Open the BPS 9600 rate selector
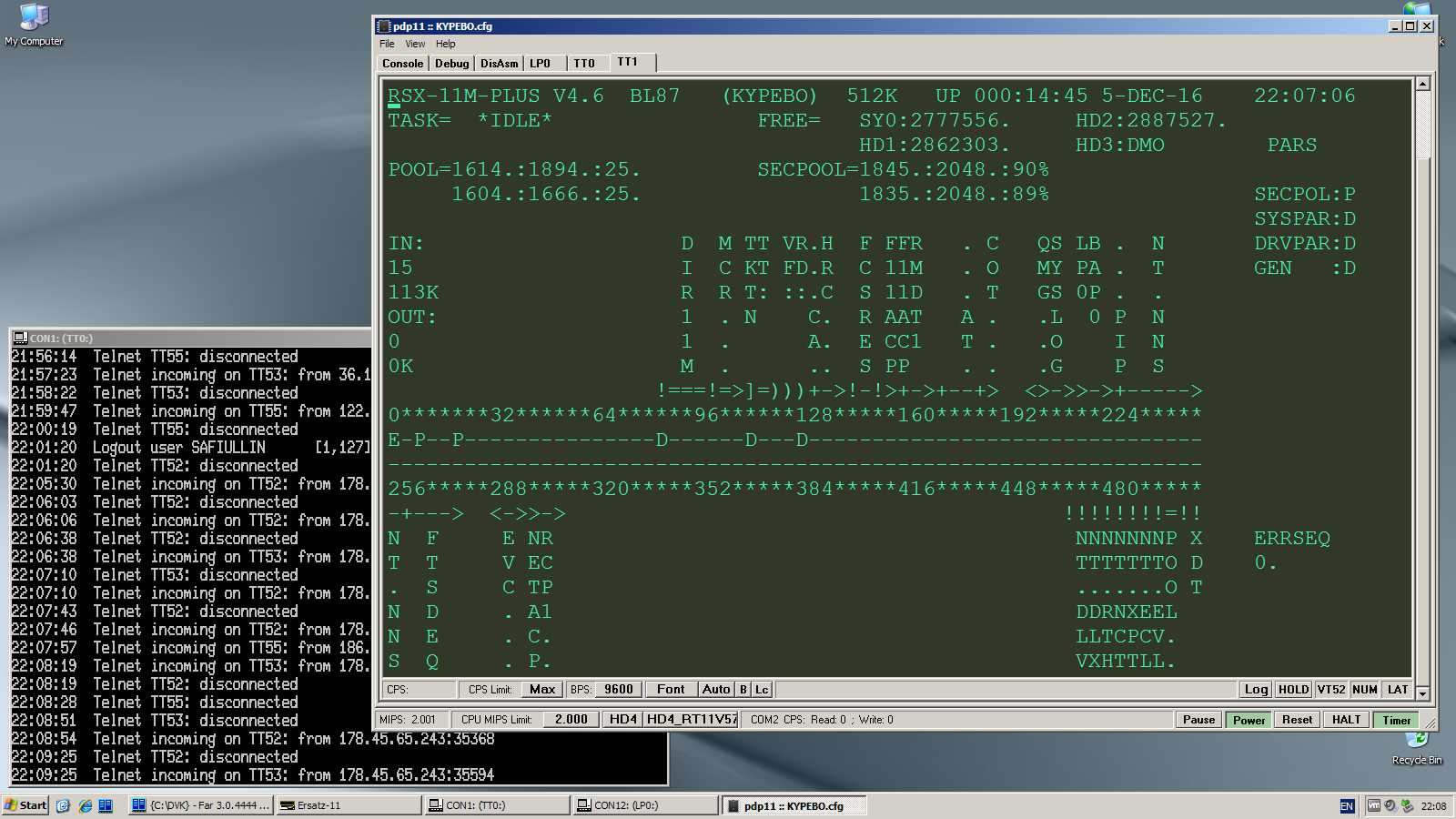The height and width of the screenshot is (819, 1456). (x=619, y=690)
